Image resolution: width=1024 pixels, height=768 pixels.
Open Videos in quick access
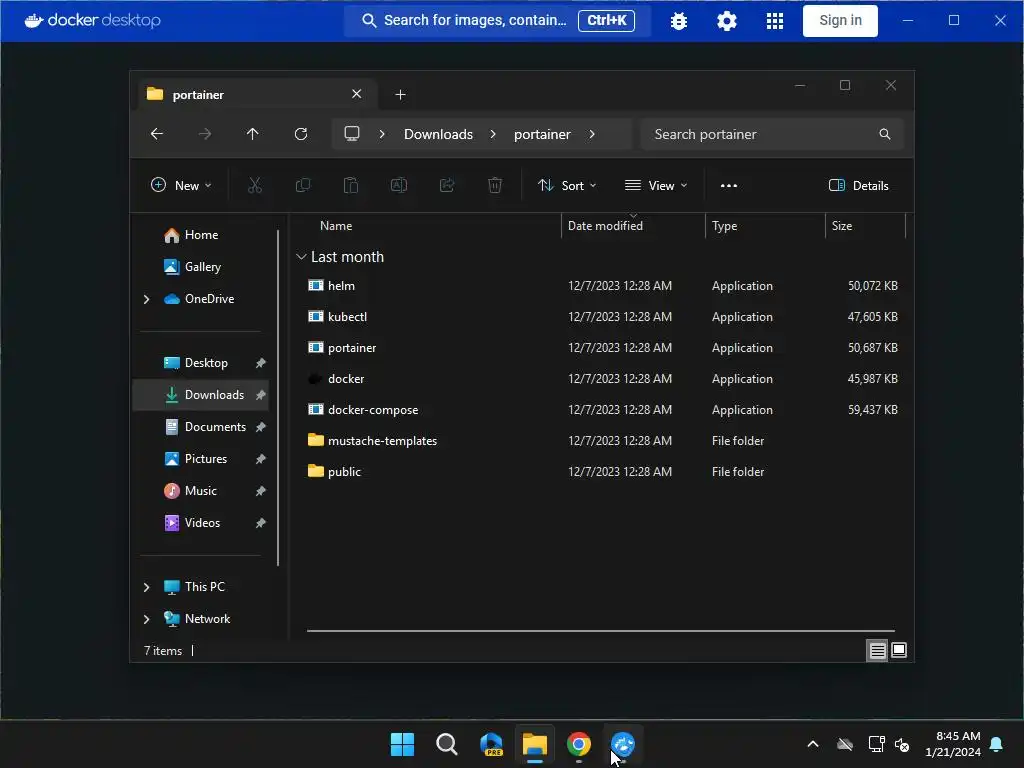(x=200, y=522)
